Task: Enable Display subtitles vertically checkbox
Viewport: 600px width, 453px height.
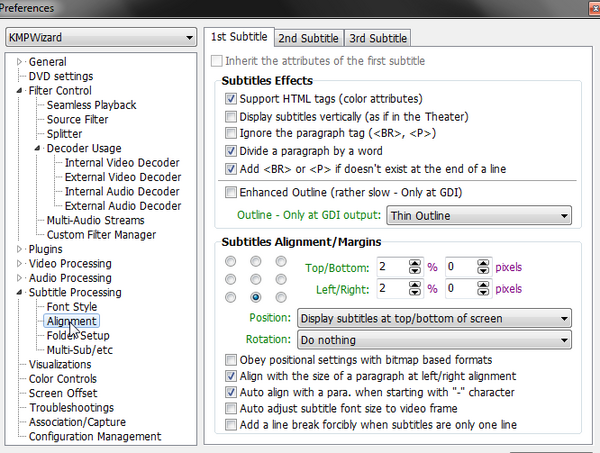Action: pos(231,116)
